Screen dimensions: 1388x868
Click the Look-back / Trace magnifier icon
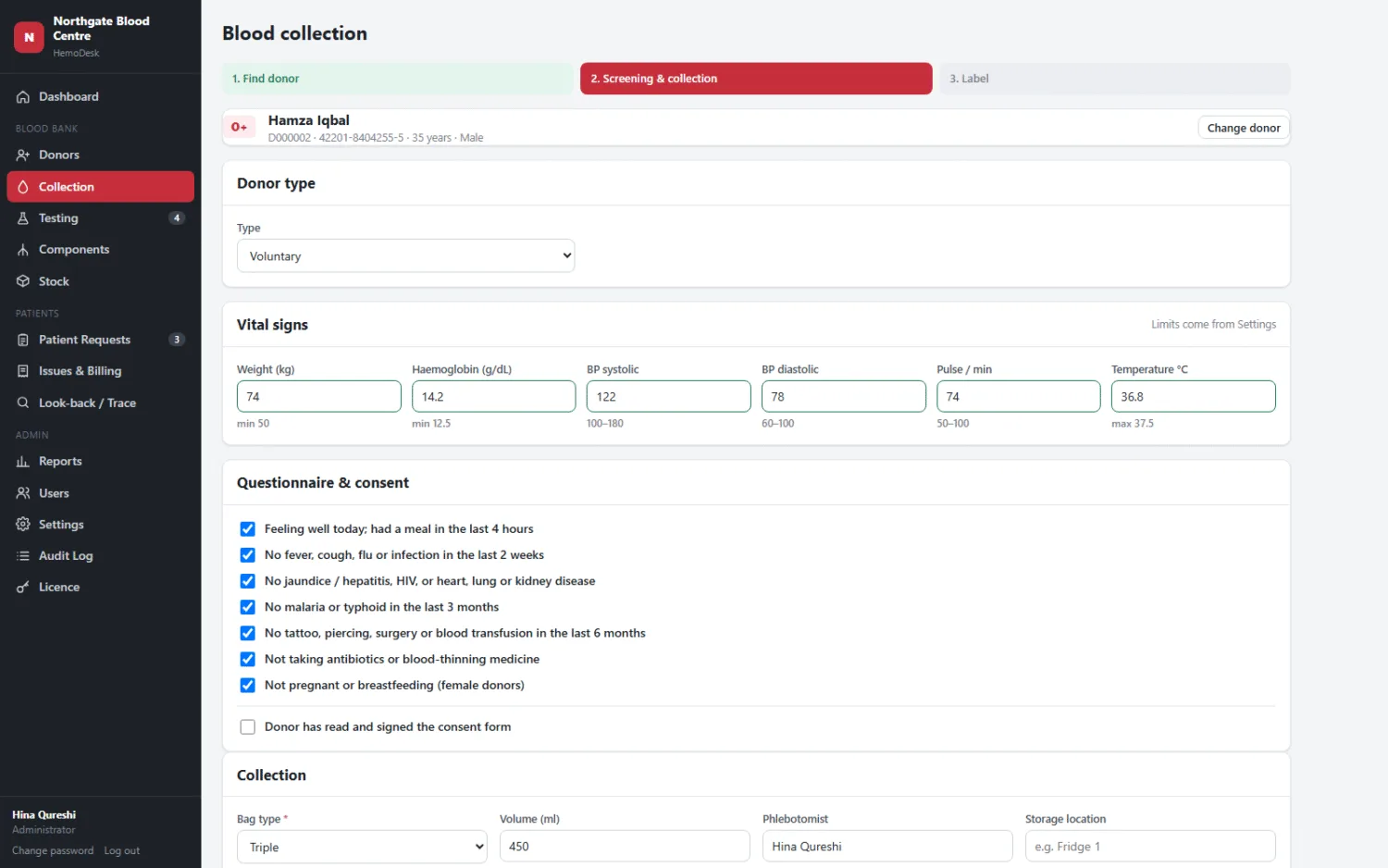click(x=23, y=403)
